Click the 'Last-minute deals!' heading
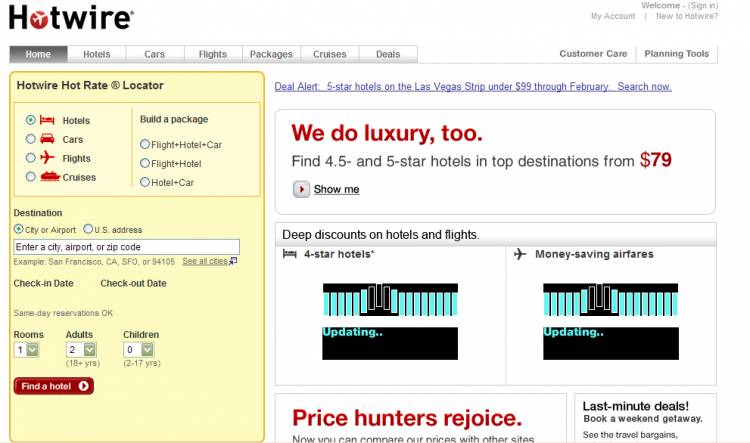 click(x=636, y=406)
